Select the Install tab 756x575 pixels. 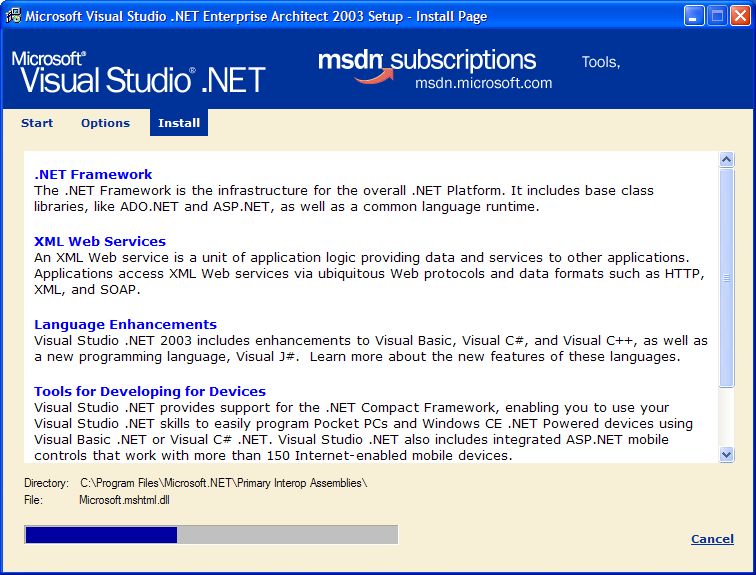pos(179,123)
